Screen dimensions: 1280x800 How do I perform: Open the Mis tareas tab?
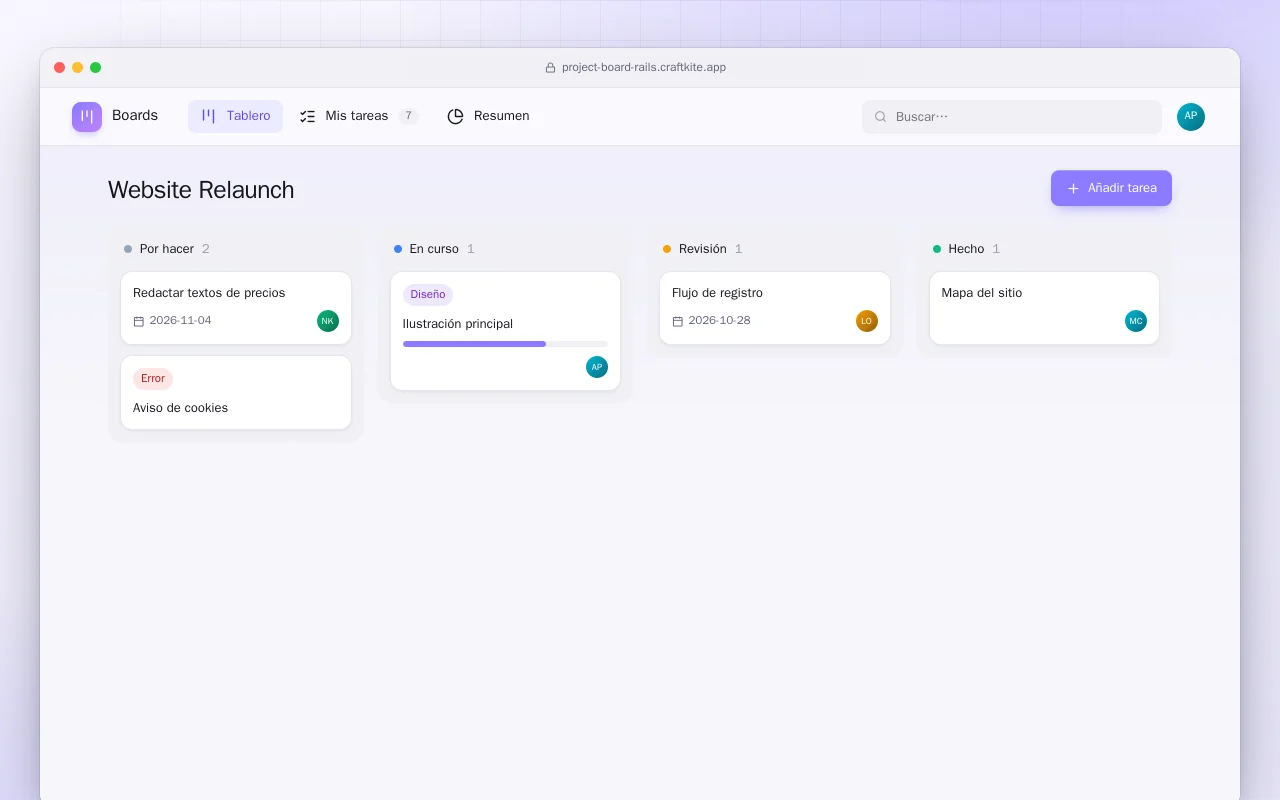tap(358, 116)
